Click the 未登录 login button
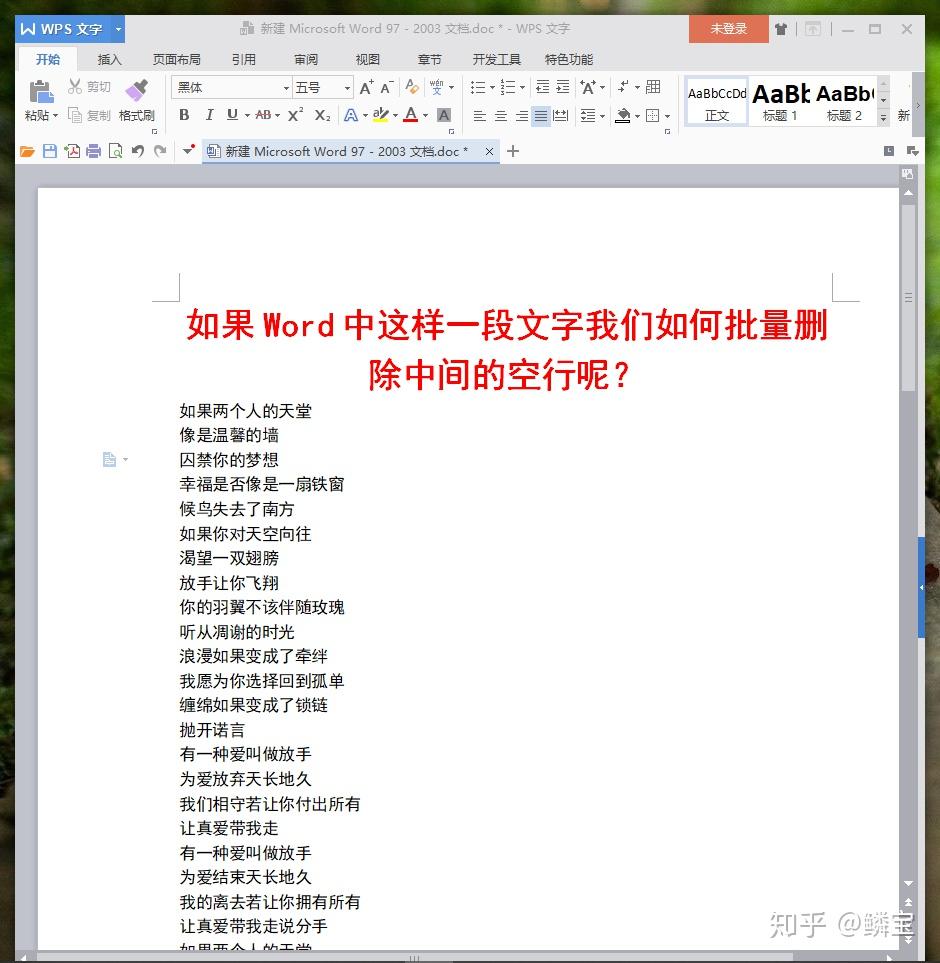Image resolution: width=940 pixels, height=963 pixels. click(728, 30)
